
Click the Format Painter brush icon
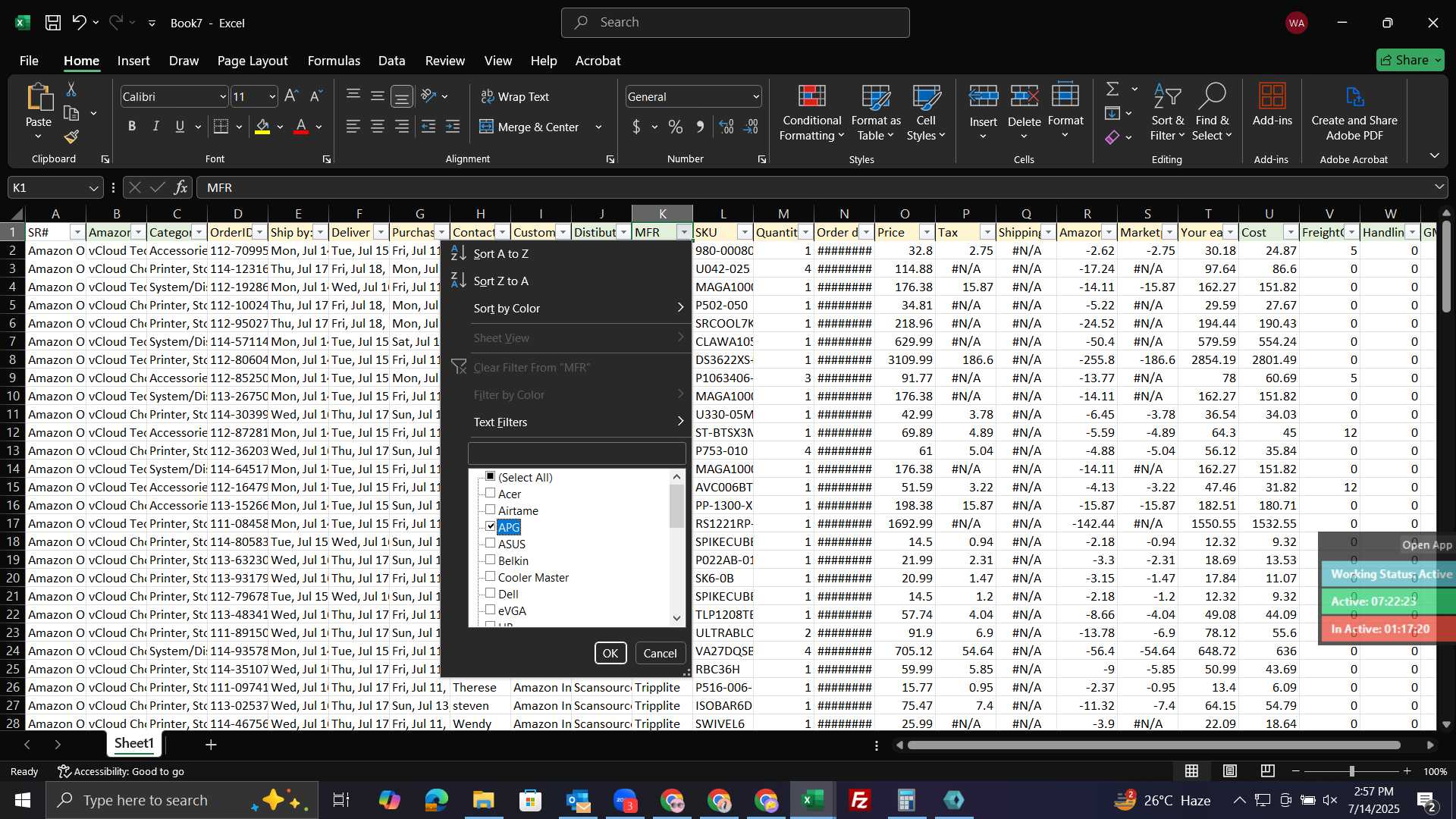pos(71,136)
